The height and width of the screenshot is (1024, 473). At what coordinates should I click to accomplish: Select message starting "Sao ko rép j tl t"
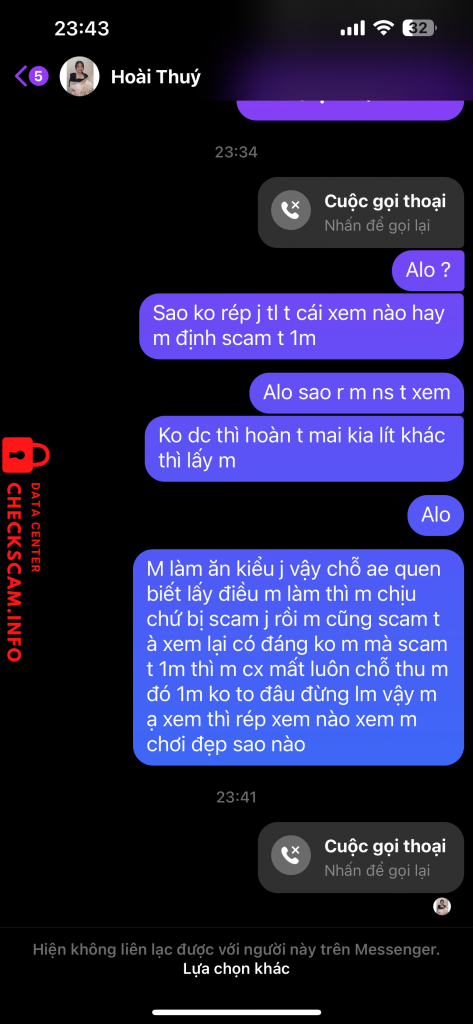302,326
